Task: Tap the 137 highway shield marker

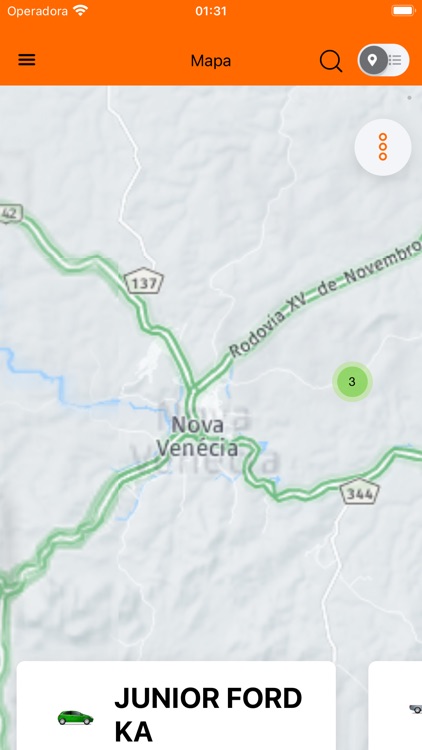Action: pyautogui.click(x=144, y=282)
